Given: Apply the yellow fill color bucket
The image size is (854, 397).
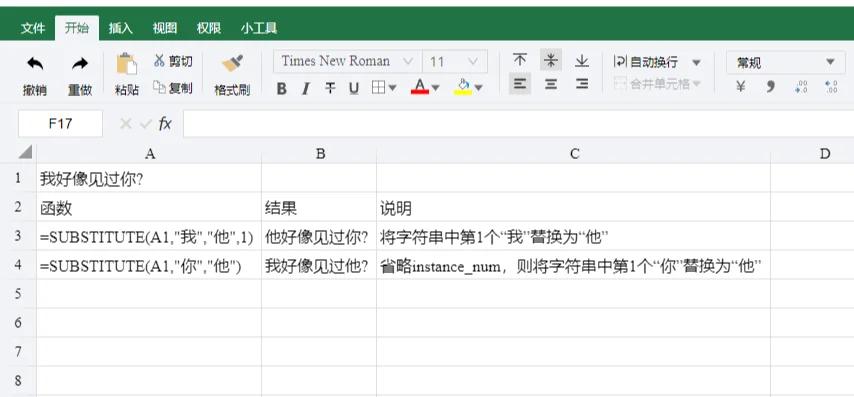Looking at the screenshot, I should pos(463,87).
